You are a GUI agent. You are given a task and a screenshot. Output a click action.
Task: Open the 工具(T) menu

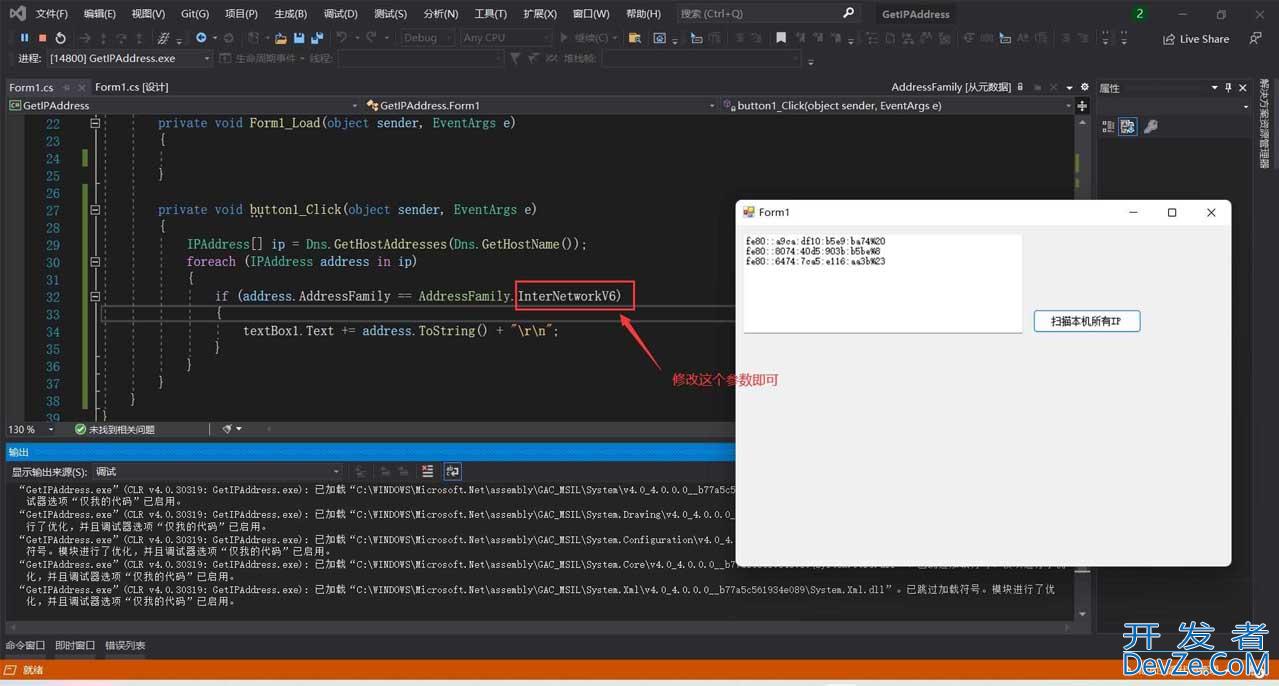(490, 14)
